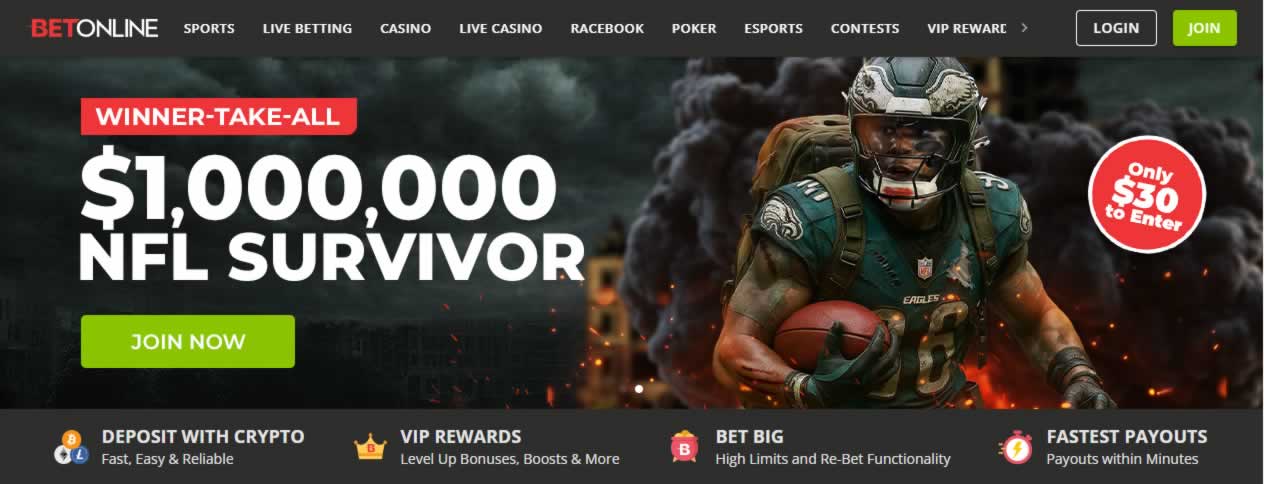This screenshot has width=1264, height=484.
Task: Open the Poker section
Action: 694,28
